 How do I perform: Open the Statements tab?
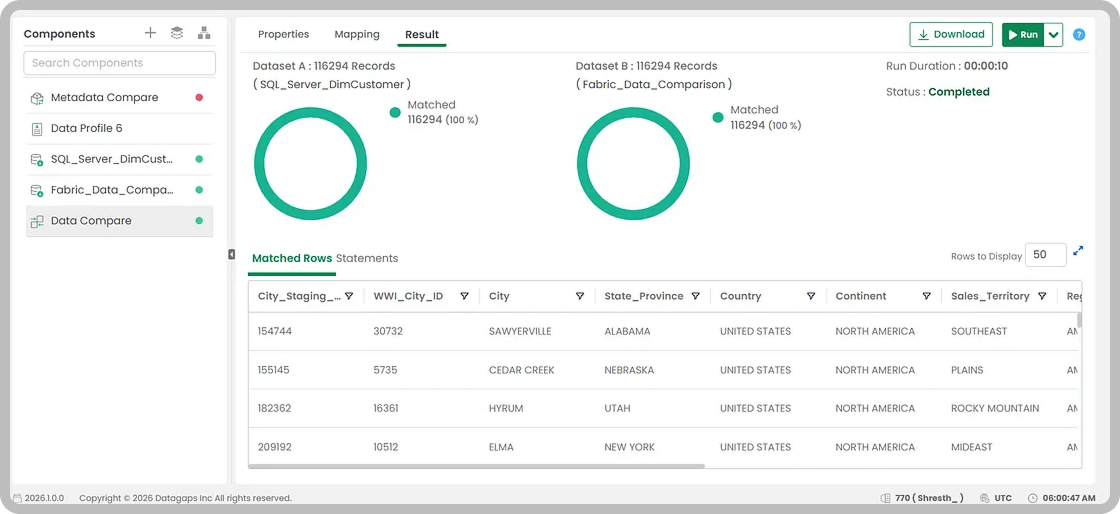pyautogui.click(x=367, y=258)
